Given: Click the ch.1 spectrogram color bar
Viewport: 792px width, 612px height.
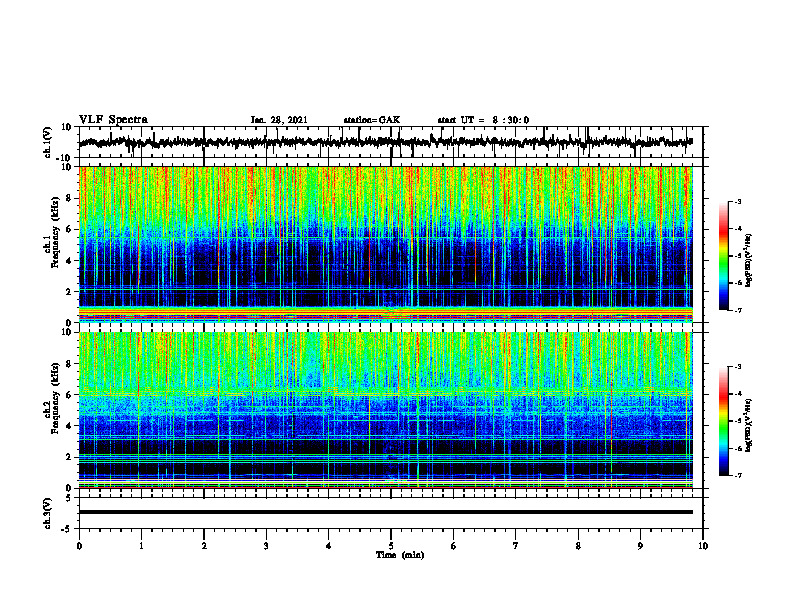Looking at the screenshot, I should pos(723,256).
